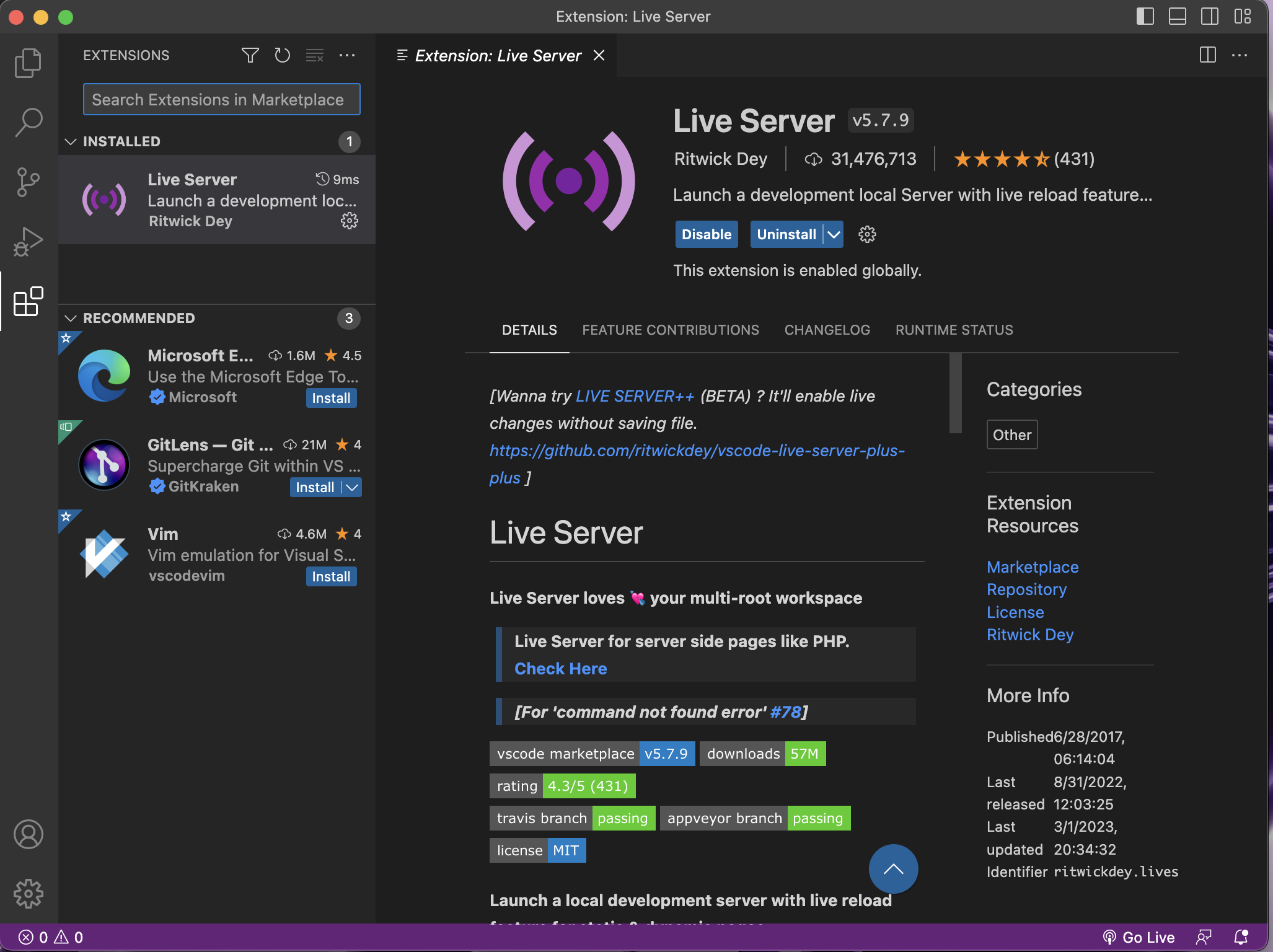Image resolution: width=1273 pixels, height=952 pixels.
Task: Click errors and warnings status indicator
Action: (51, 937)
